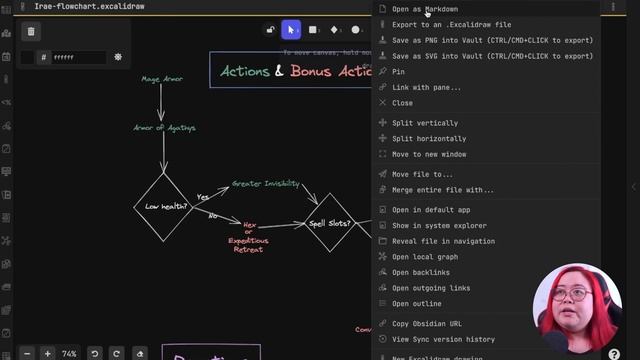
Task: Choose Open local graph
Action: coord(486,257)
